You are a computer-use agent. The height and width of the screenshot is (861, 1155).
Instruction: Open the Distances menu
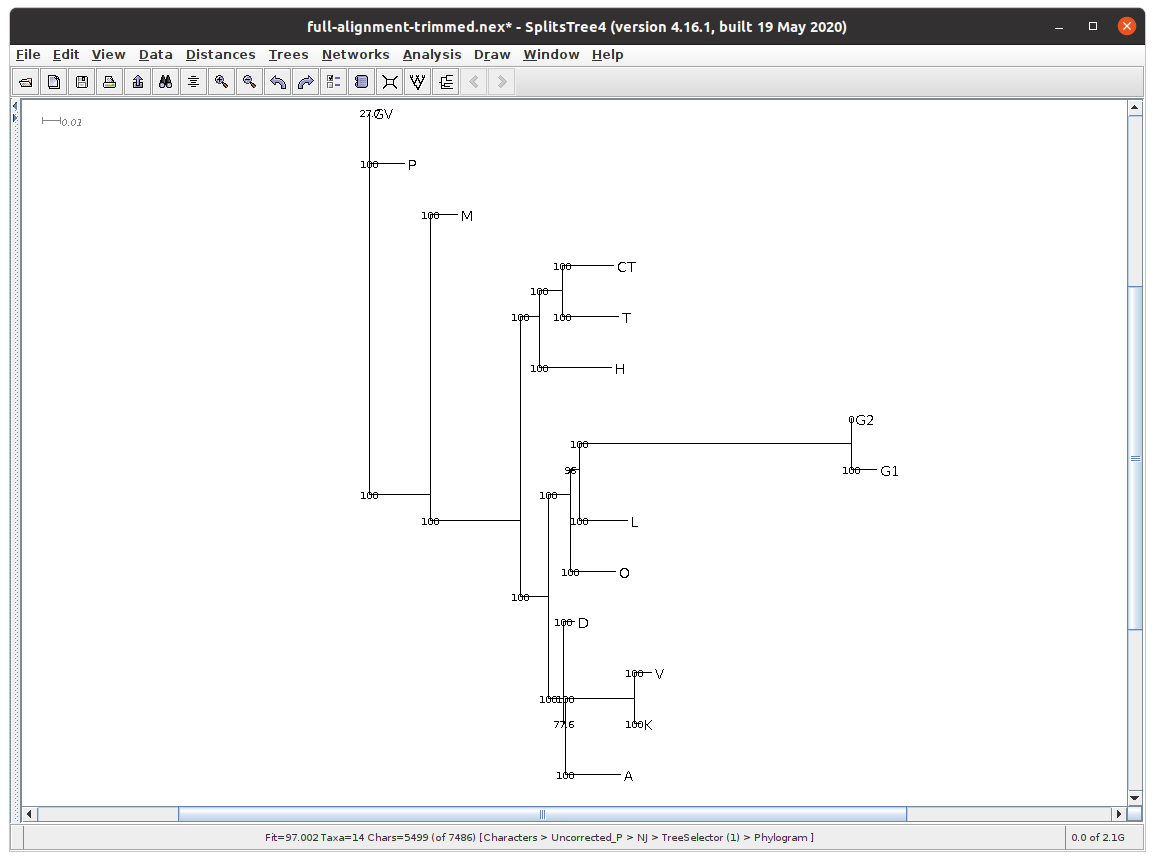(220, 55)
